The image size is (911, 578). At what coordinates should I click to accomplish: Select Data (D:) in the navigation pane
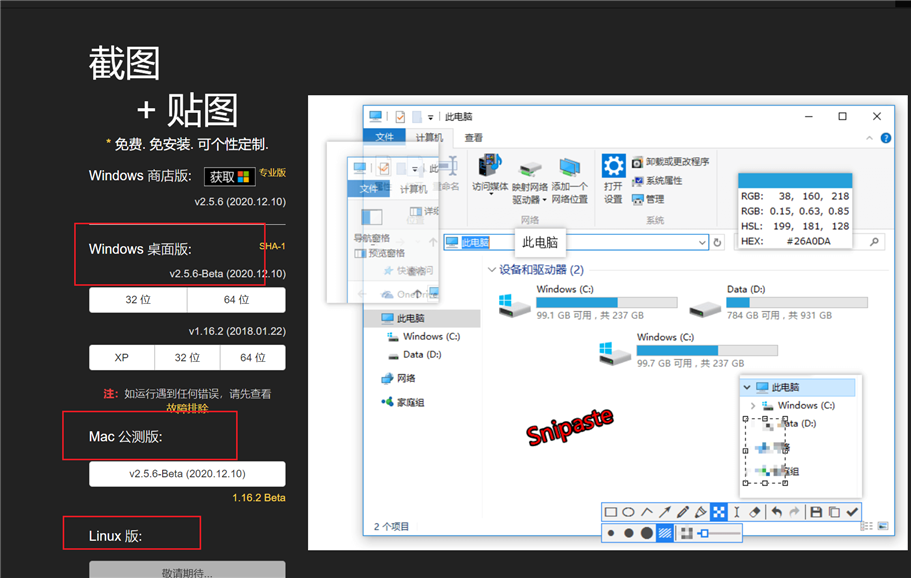[415, 354]
